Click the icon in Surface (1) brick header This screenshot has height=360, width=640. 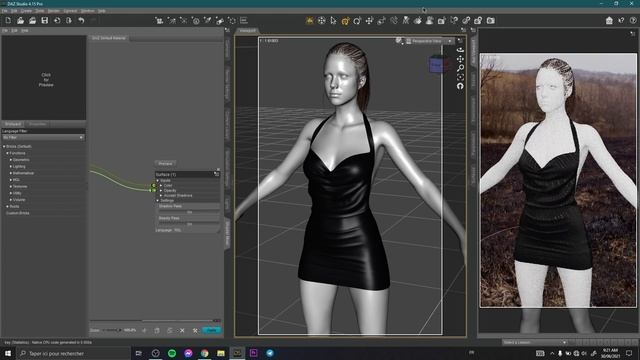(216, 174)
